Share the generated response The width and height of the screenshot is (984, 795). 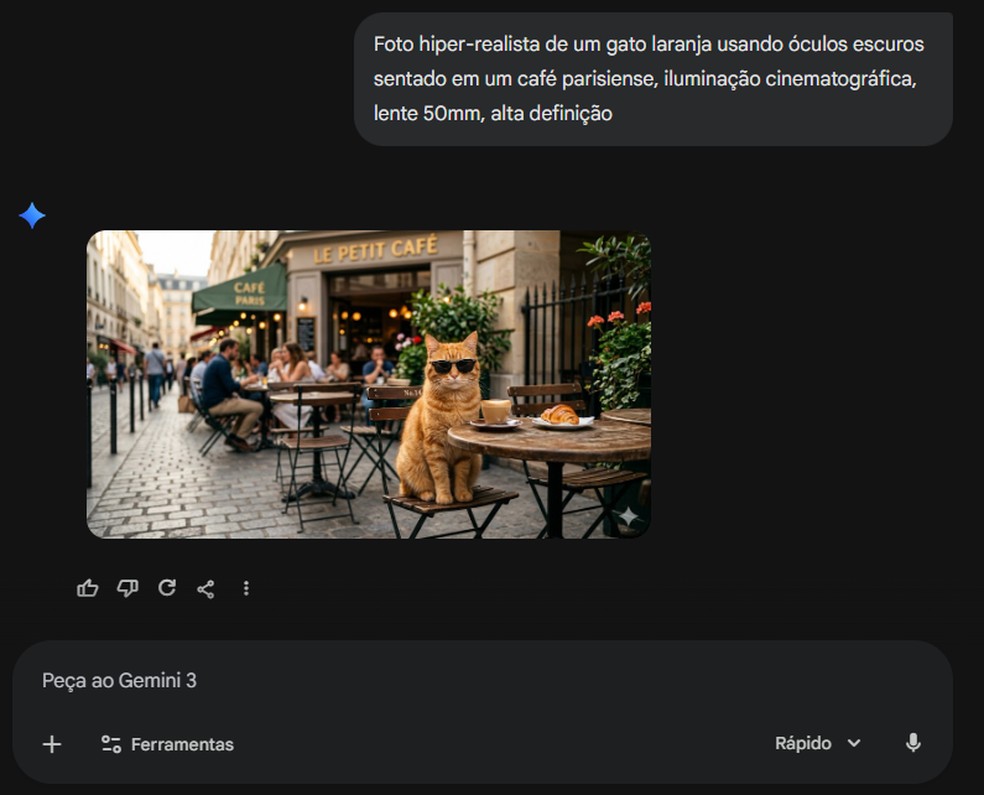coord(206,589)
